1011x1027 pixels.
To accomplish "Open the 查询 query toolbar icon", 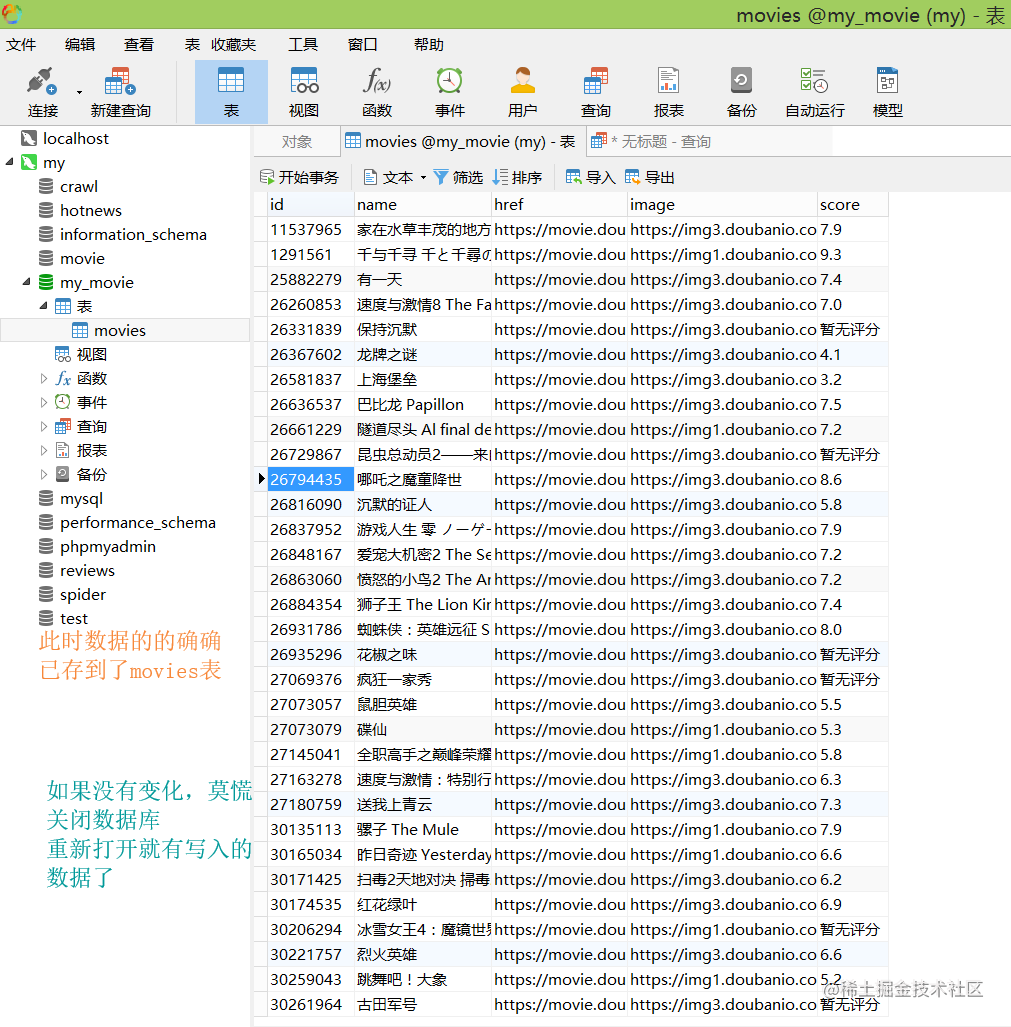I will (x=596, y=92).
